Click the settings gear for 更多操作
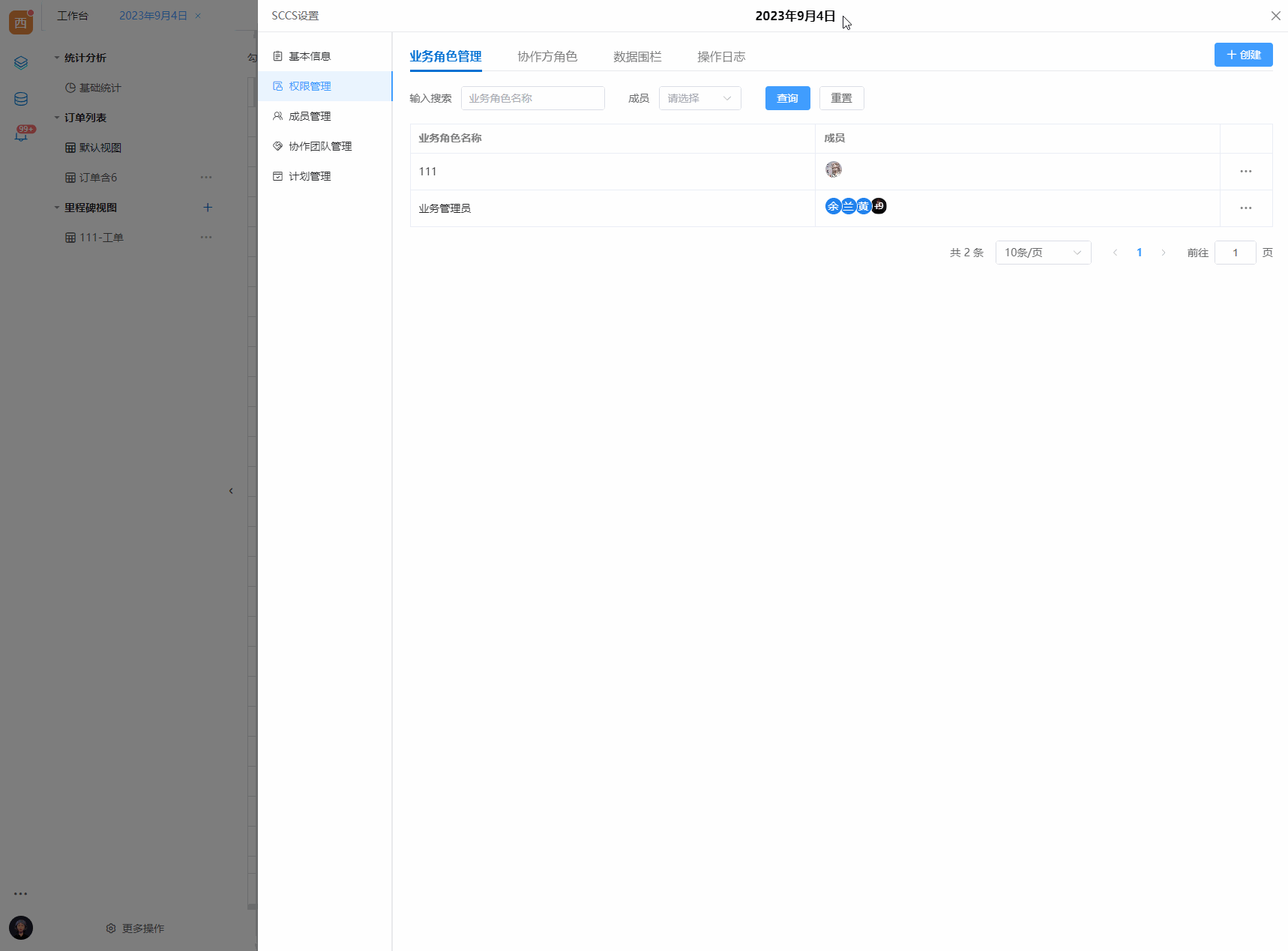Image resolution: width=1288 pixels, height=951 pixels. click(111, 929)
